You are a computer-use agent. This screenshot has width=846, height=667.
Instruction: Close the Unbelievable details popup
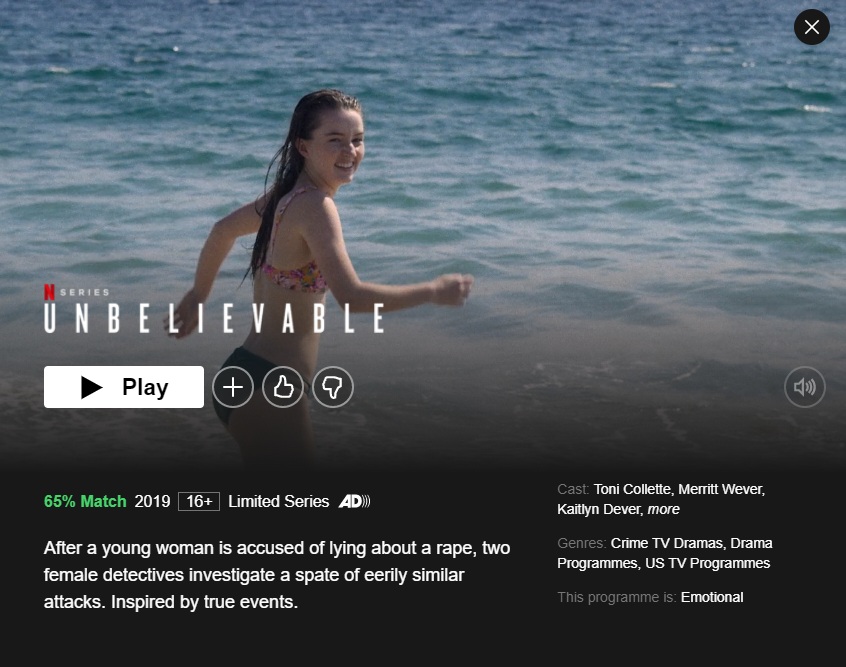[x=811, y=27]
